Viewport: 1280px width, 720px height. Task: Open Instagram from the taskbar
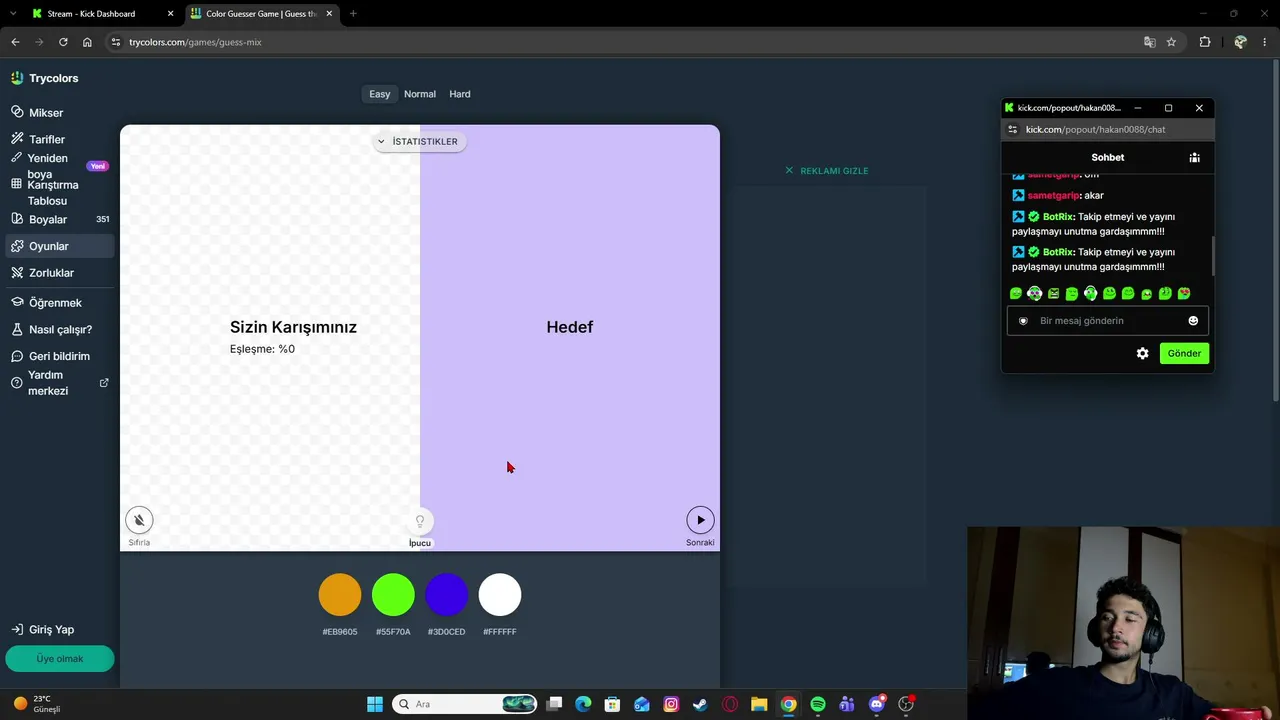point(671,704)
